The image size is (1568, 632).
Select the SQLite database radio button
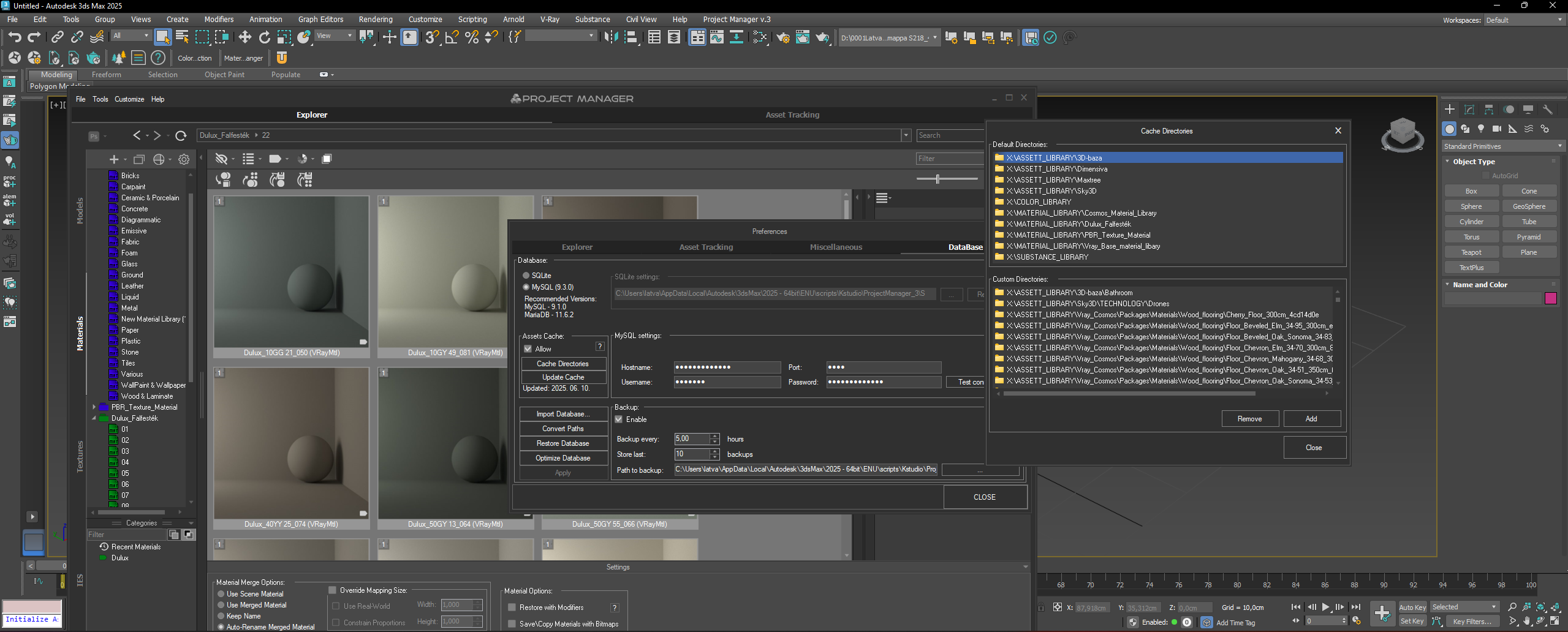[x=526, y=276]
